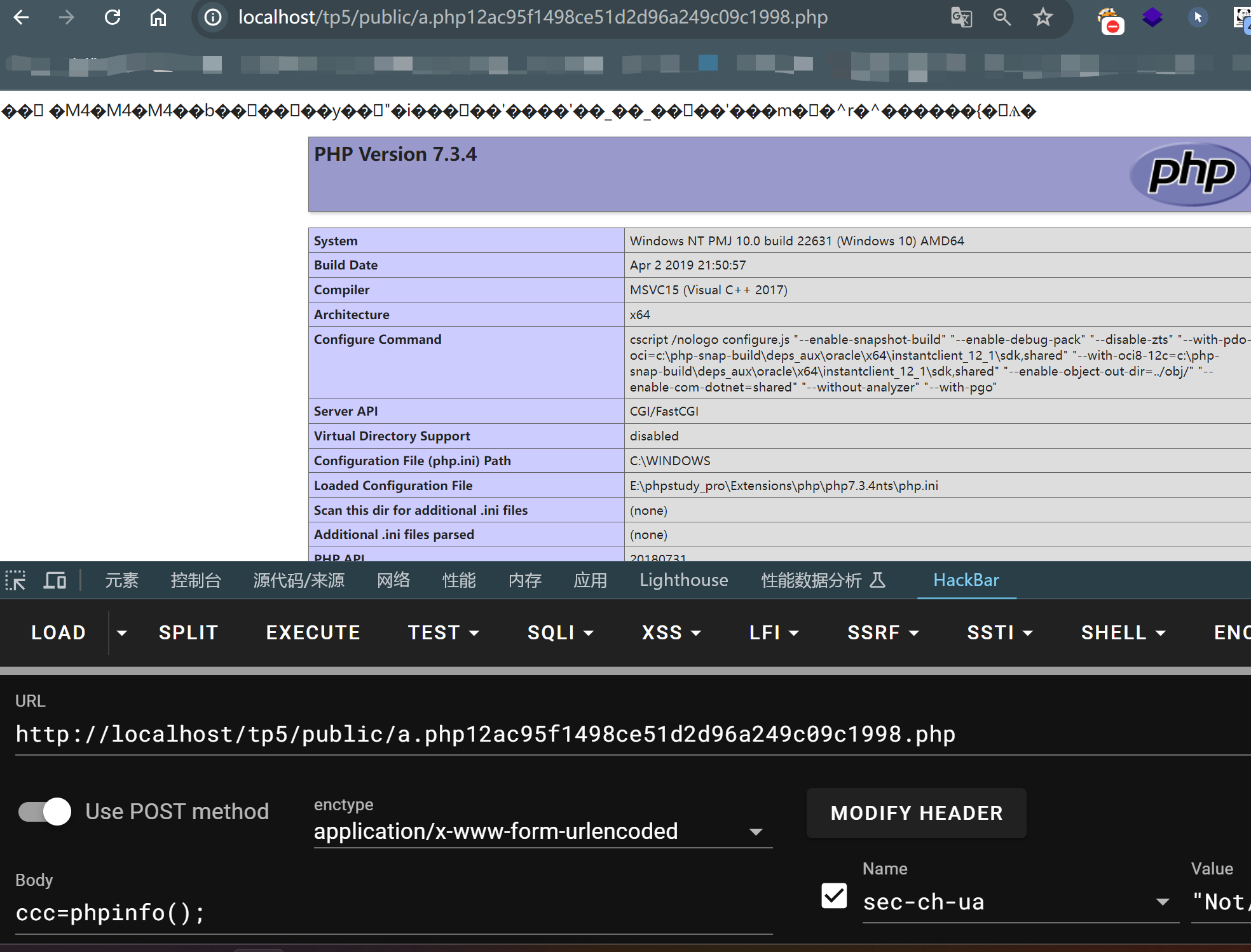Expand the SQLI menu
Image resolution: width=1251 pixels, height=952 pixels.
tap(560, 632)
